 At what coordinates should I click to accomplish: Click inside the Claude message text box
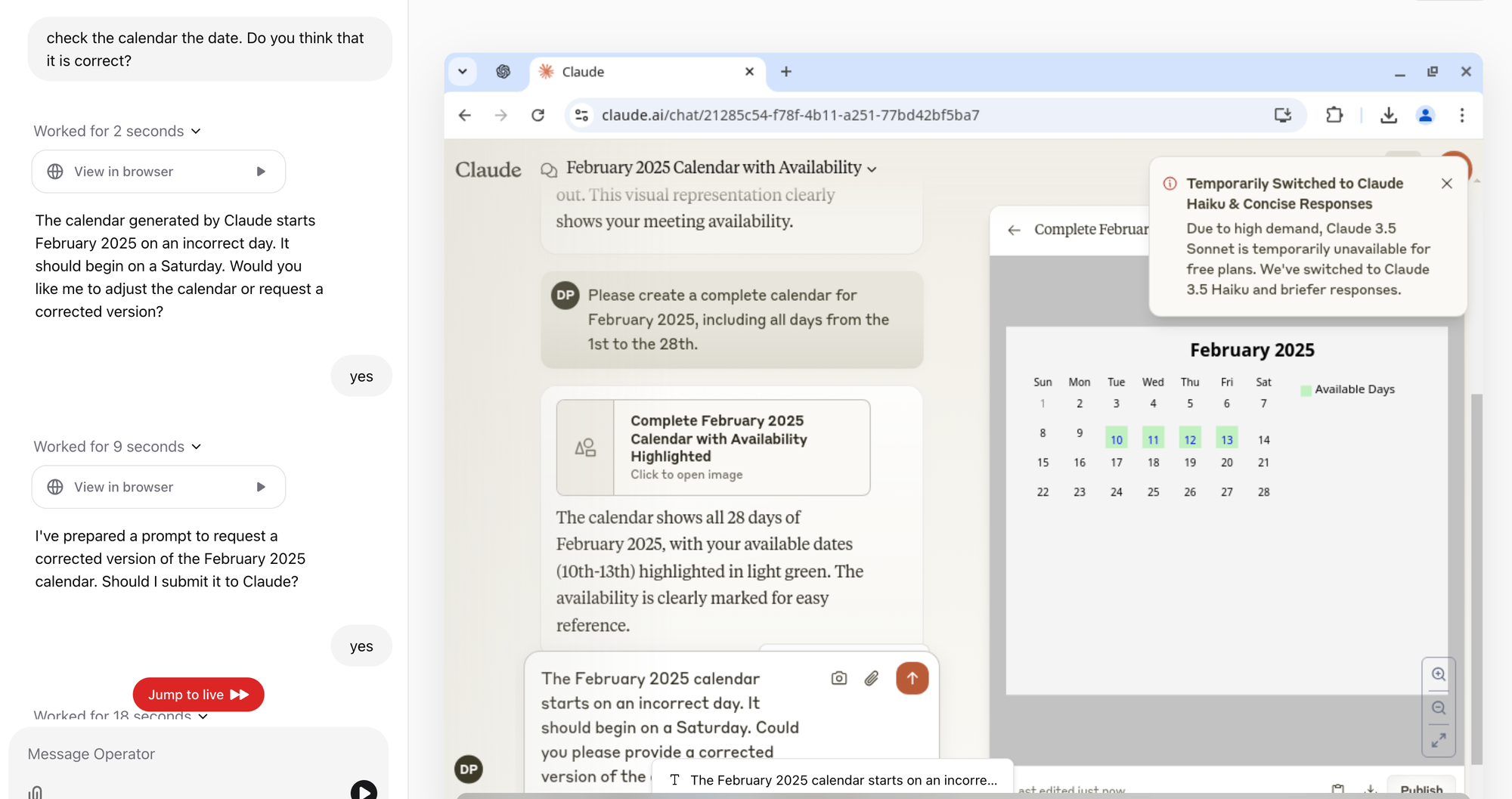673,727
